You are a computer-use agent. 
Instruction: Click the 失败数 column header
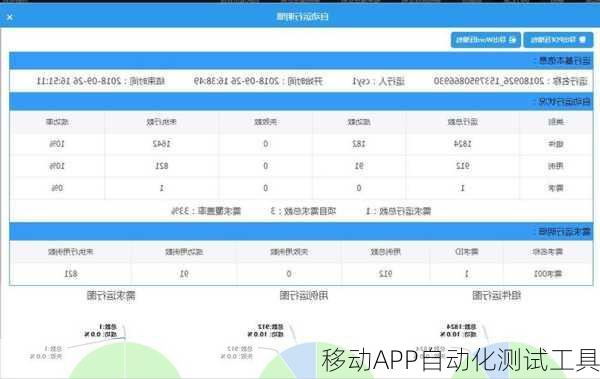266,122
